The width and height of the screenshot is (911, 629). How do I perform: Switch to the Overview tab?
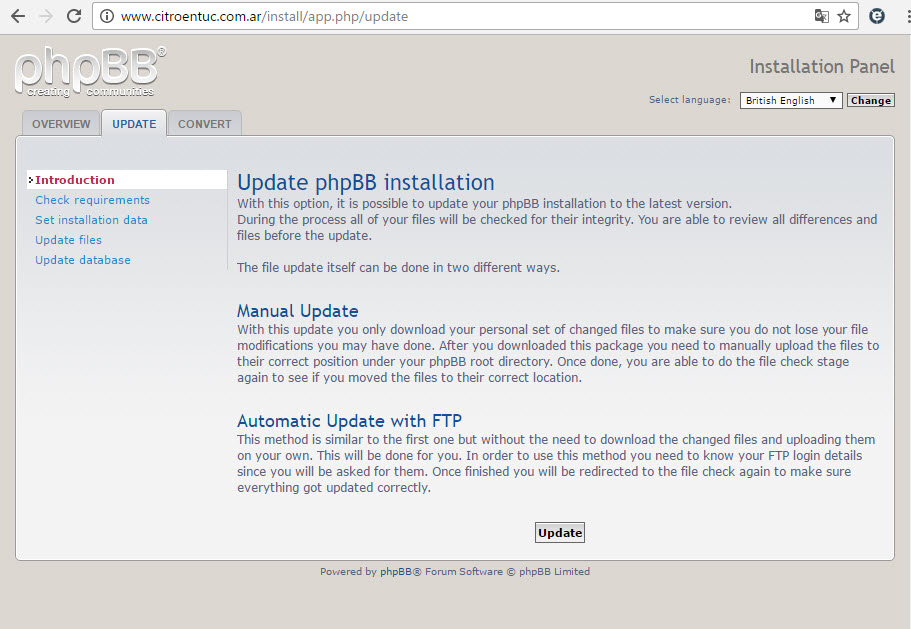pyautogui.click(x=61, y=124)
